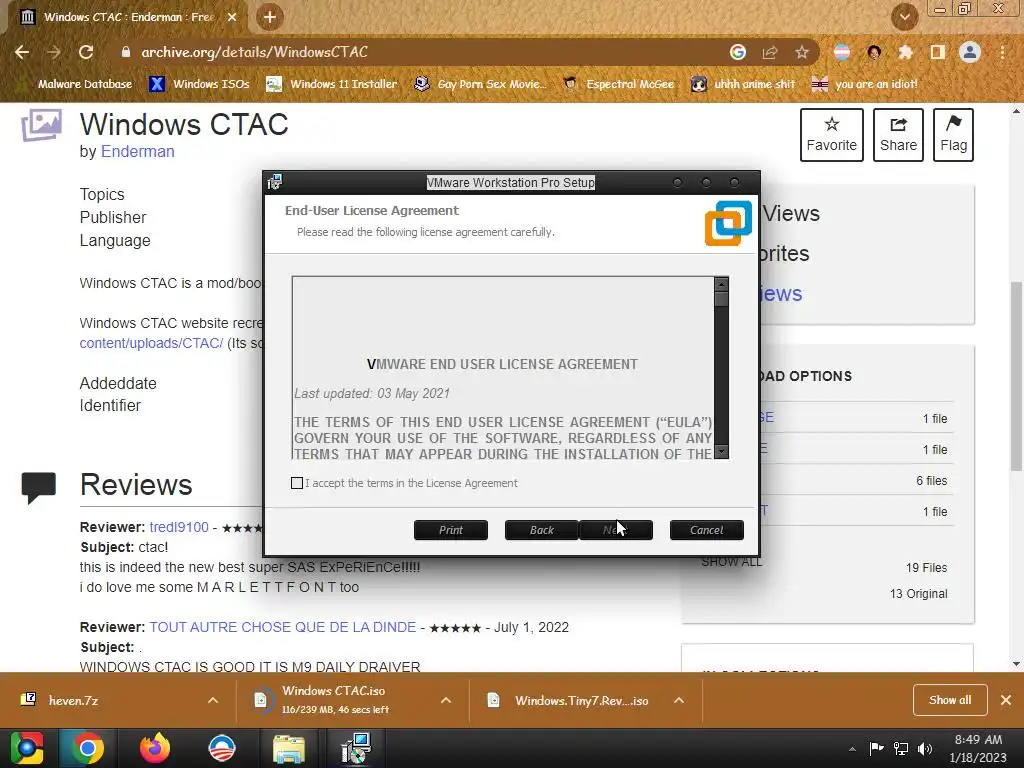This screenshot has height=768, width=1024.
Task: Open reviewer TOUT AUTRE CHOSE QUE DE LA DINDE link
Action: [x=283, y=627]
